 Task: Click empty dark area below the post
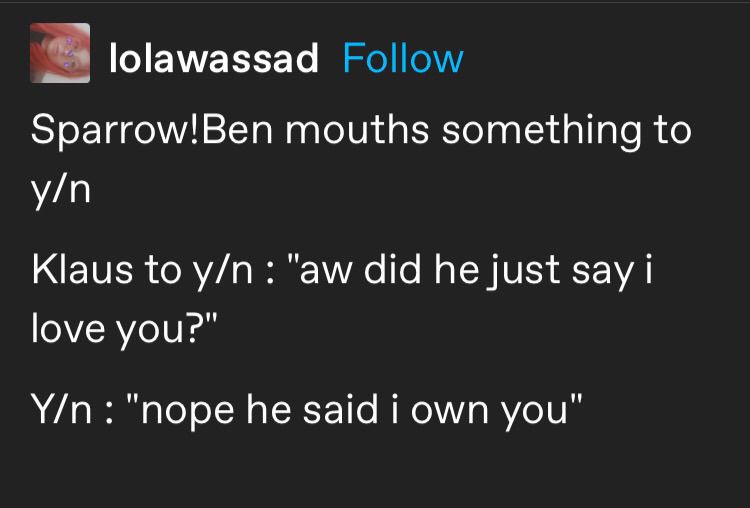click(x=375, y=471)
